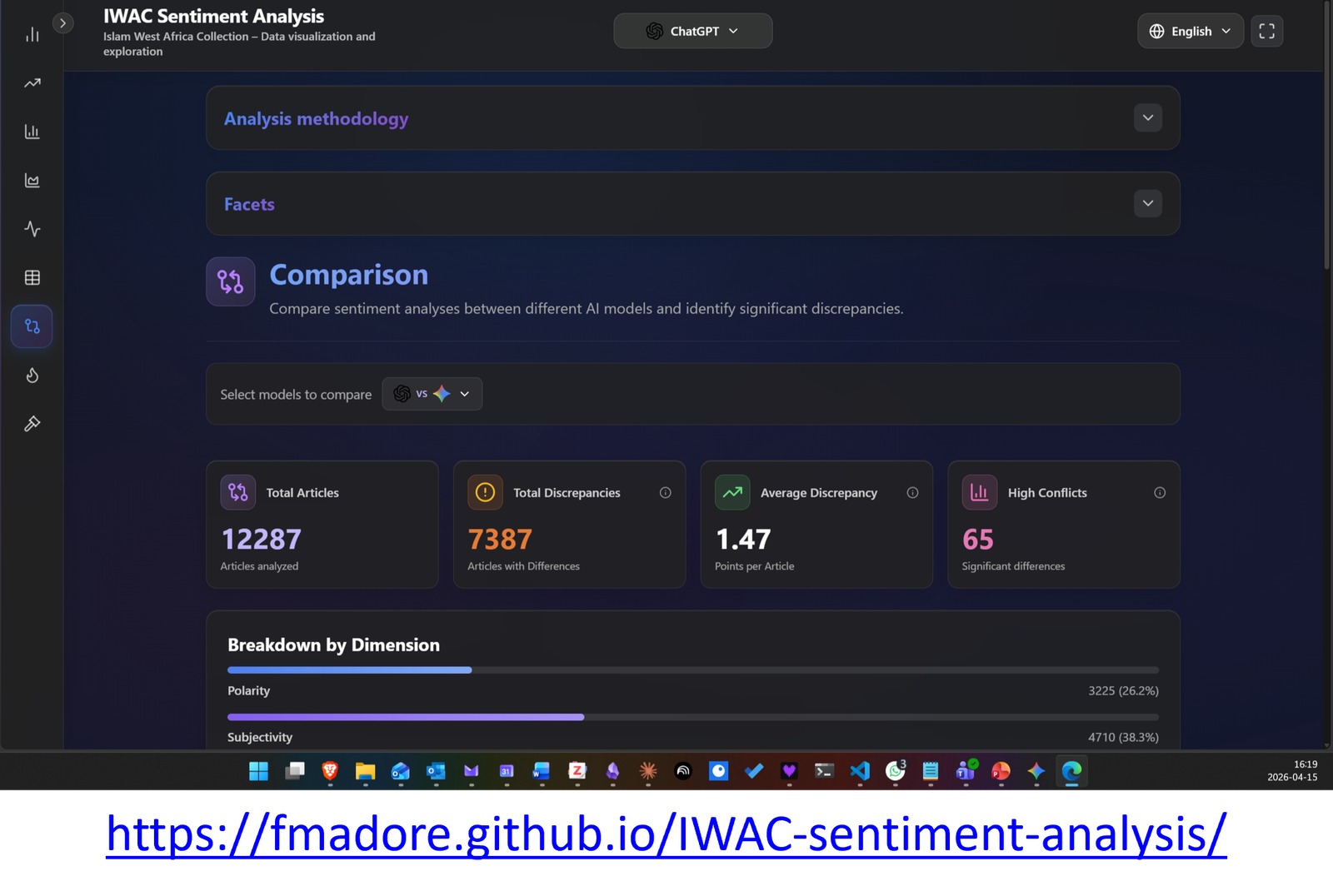Open Obsidian from taskbar
Image resolution: width=1333 pixels, height=896 pixels.
pos(612,771)
